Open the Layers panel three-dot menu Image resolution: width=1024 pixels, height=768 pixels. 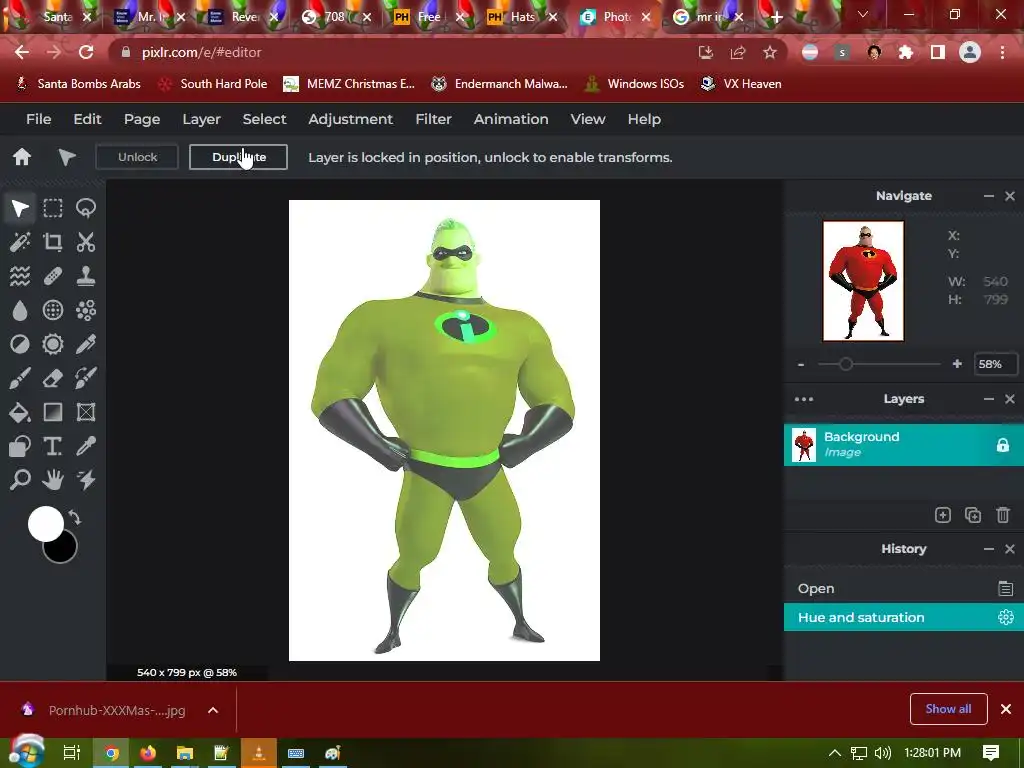804,399
